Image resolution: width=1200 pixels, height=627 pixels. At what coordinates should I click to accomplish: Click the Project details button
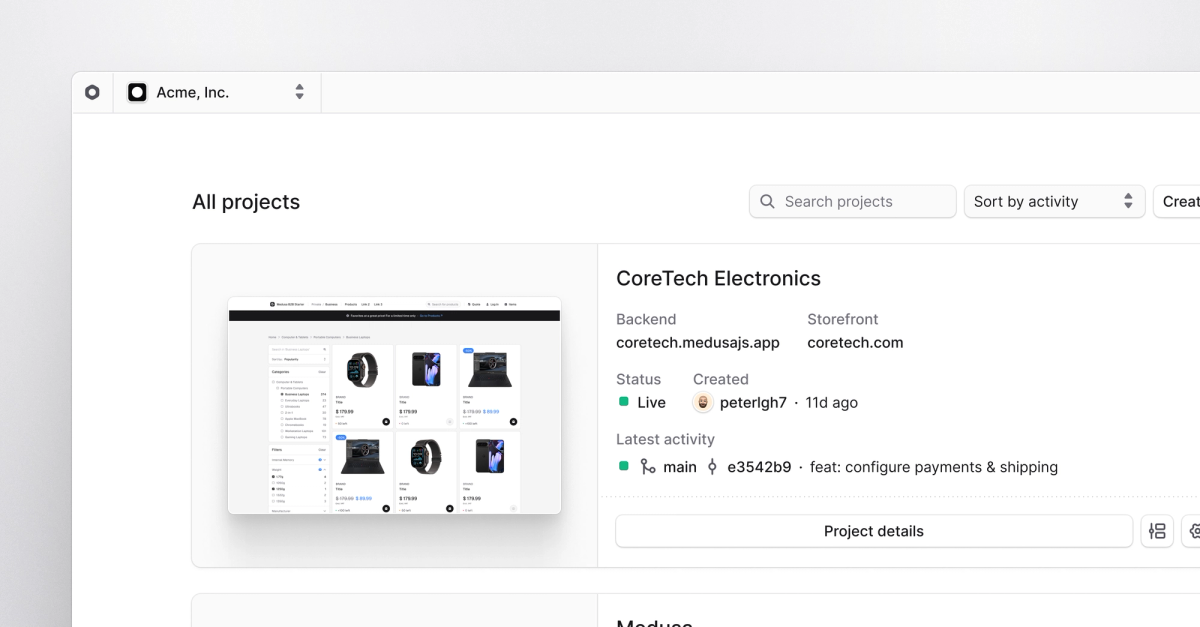[873, 531]
